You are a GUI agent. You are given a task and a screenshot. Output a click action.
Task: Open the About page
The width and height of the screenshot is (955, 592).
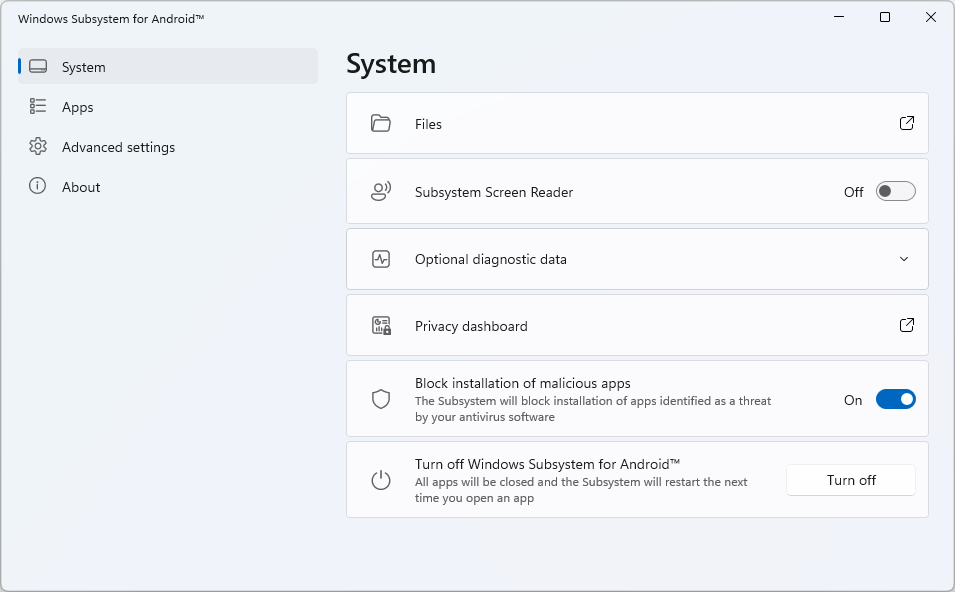pyautogui.click(x=81, y=187)
